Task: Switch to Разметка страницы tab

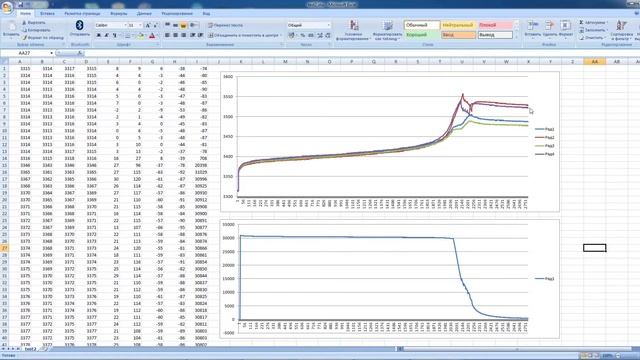Action: click(x=82, y=13)
